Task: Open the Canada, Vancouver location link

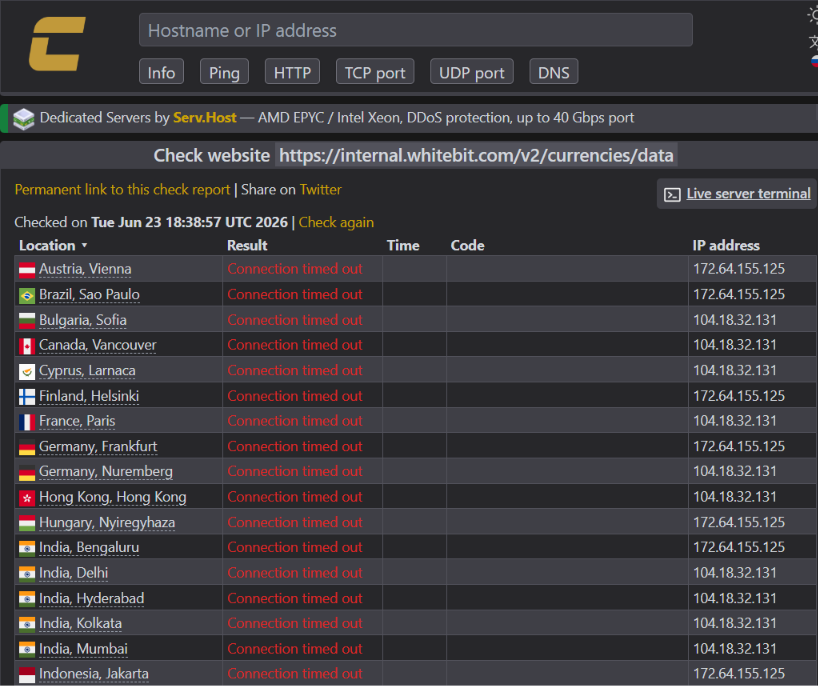Action: pos(98,345)
